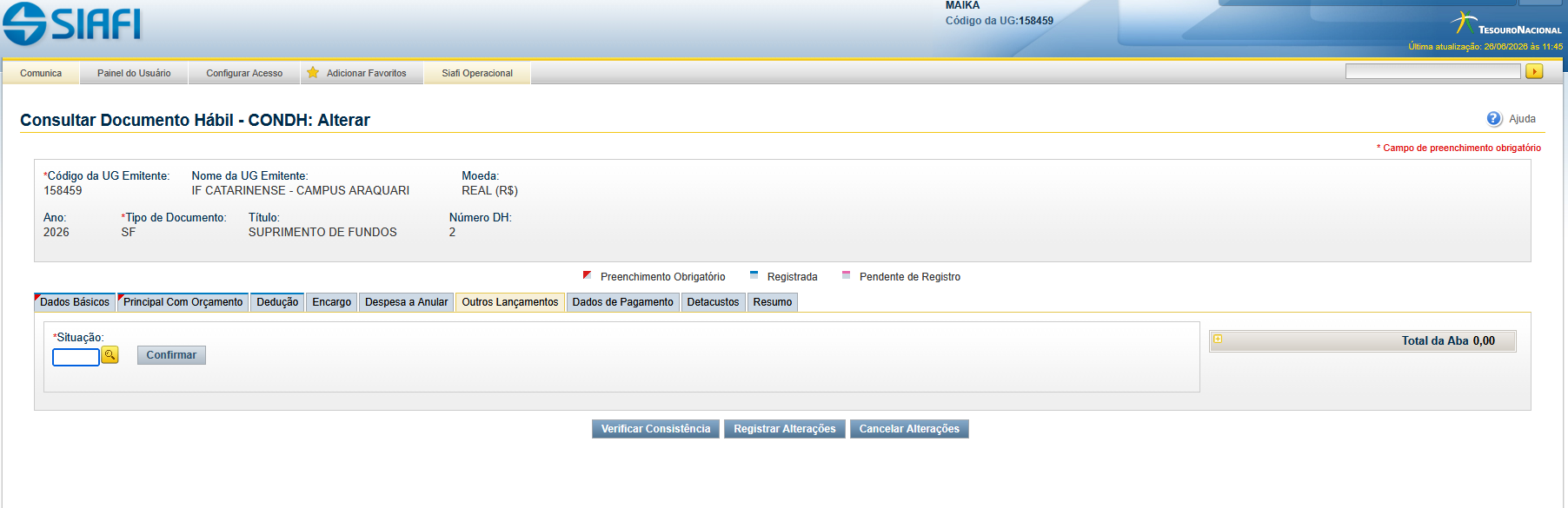Click the REAL (R$) currency value
1568x508 pixels.
coord(489,190)
